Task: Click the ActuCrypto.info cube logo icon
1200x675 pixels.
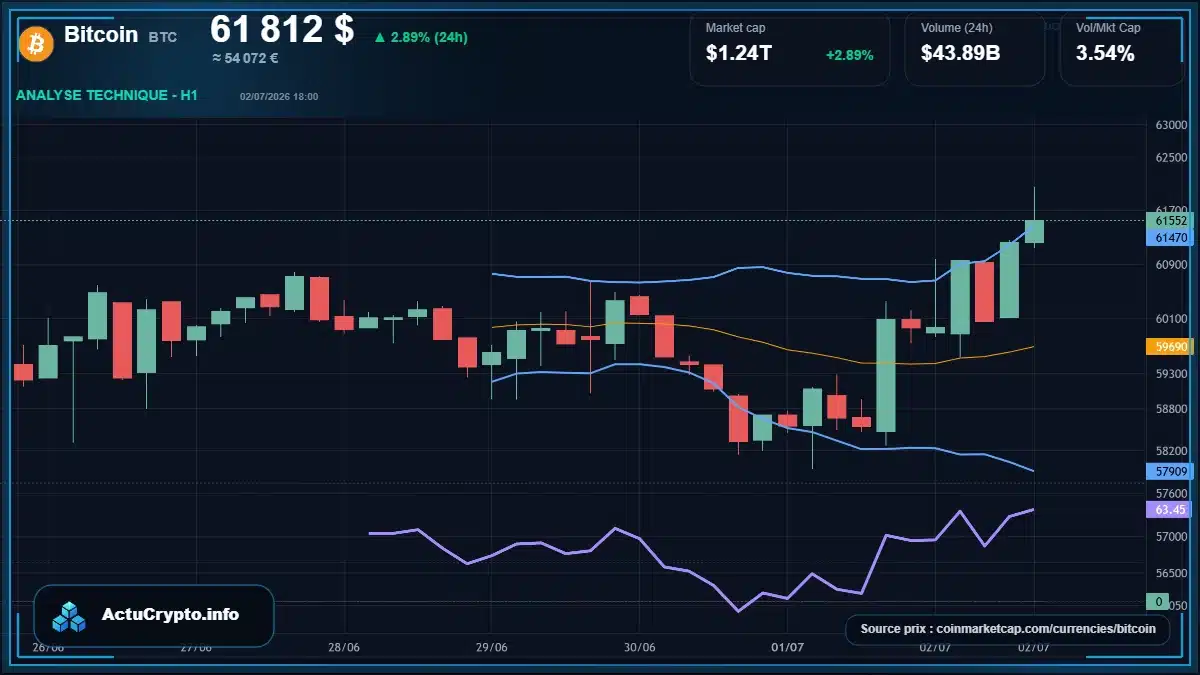Action: [70, 616]
